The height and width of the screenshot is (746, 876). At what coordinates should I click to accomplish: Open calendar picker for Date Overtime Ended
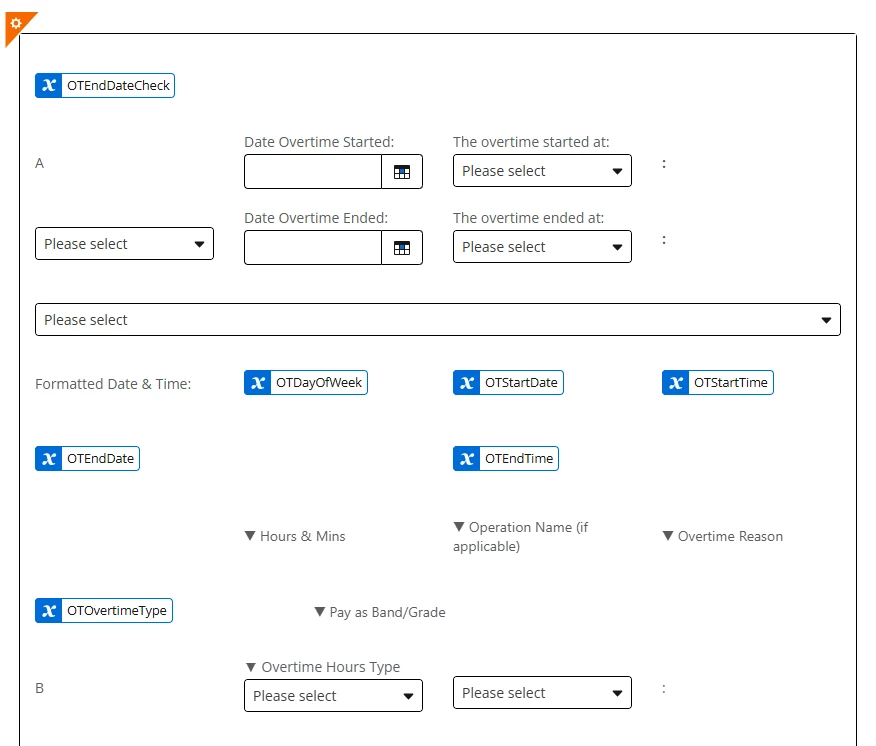coord(402,248)
